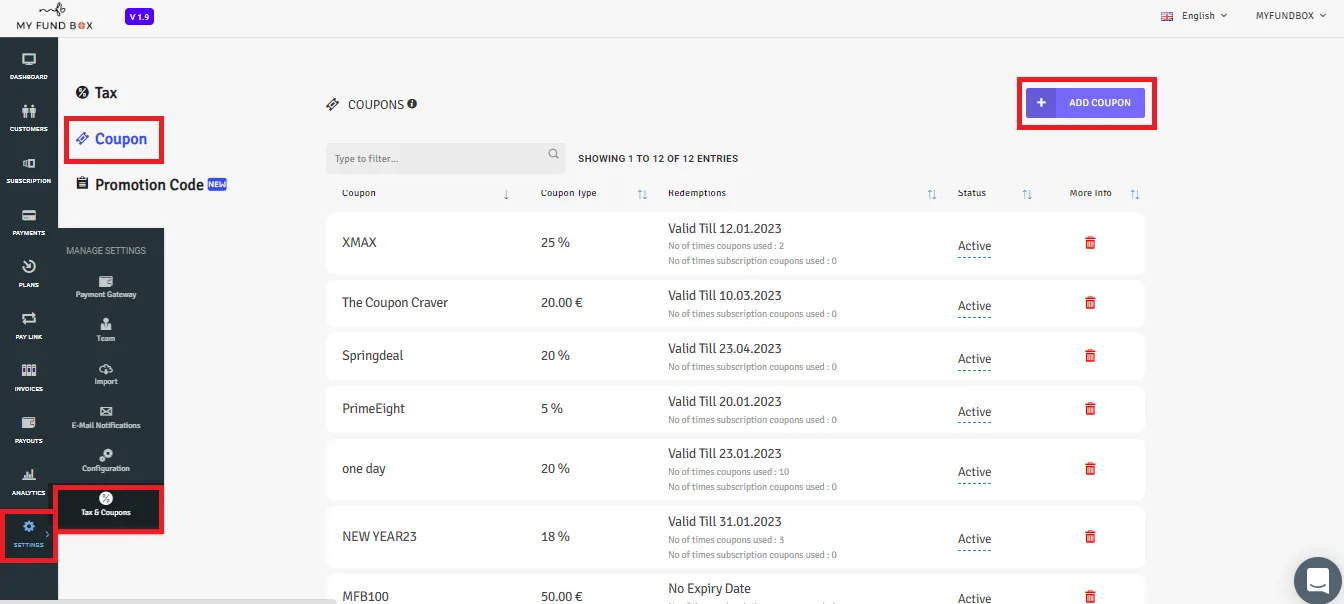Open the Dashboard sidebar icon
The width and height of the screenshot is (1344, 604).
[29, 66]
